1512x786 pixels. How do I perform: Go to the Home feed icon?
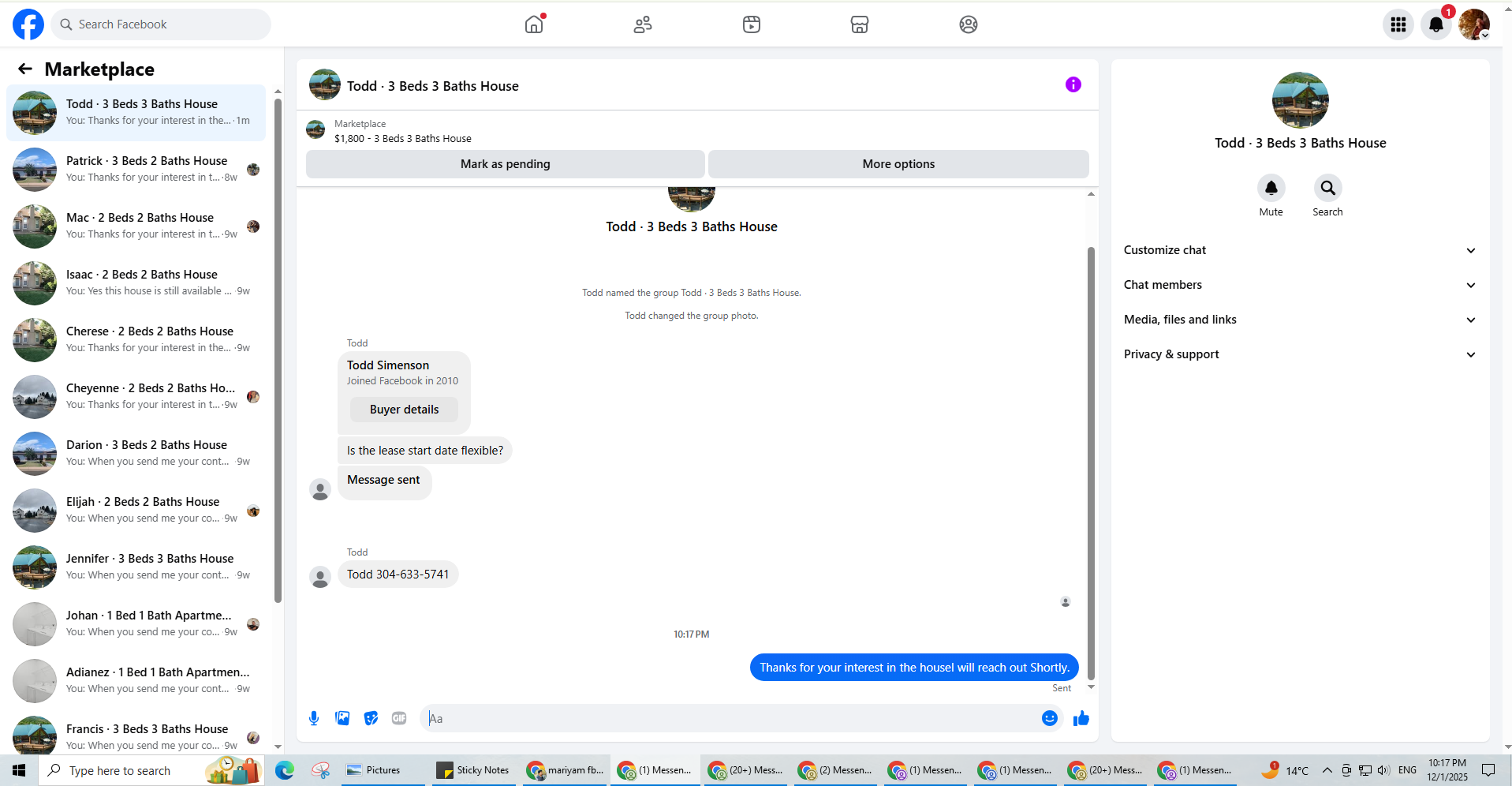(535, 24)
